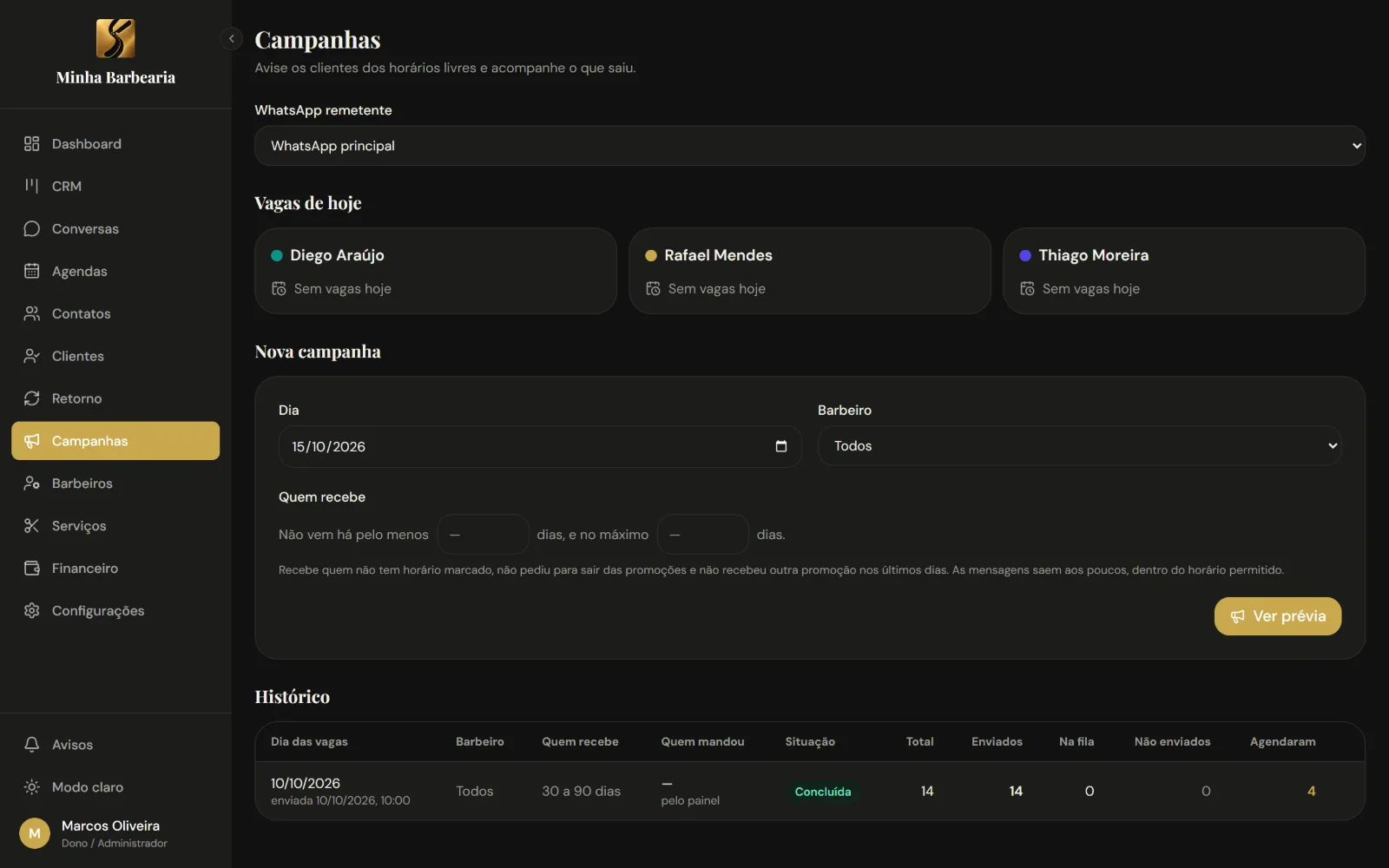Click the Thiago Moreira Sem vagas hoje icon
Image resolution: width=1389 pixels, height=868 pixels.
click(x=1027, y=289)
